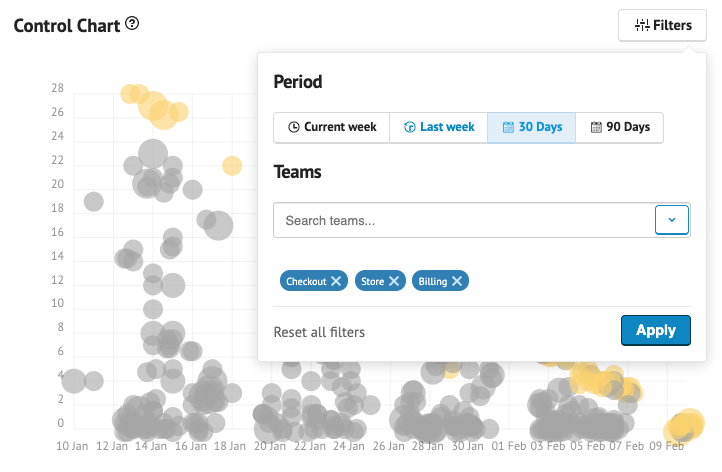Remove the Store team tag
The image size is (722, 472).
pos(395,282)
